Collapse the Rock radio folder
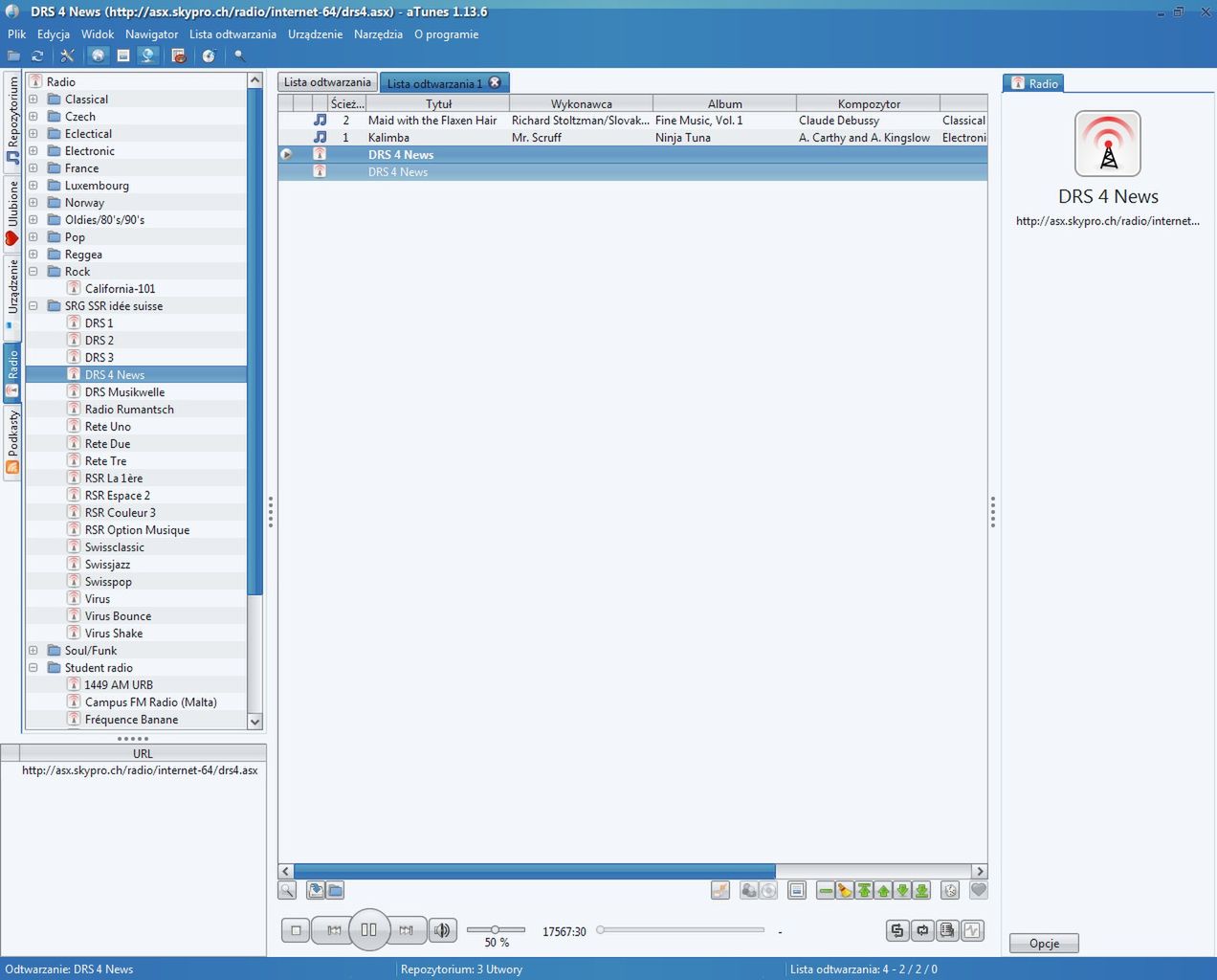The width and height of the screenshot is (1217, 980). 33,272
